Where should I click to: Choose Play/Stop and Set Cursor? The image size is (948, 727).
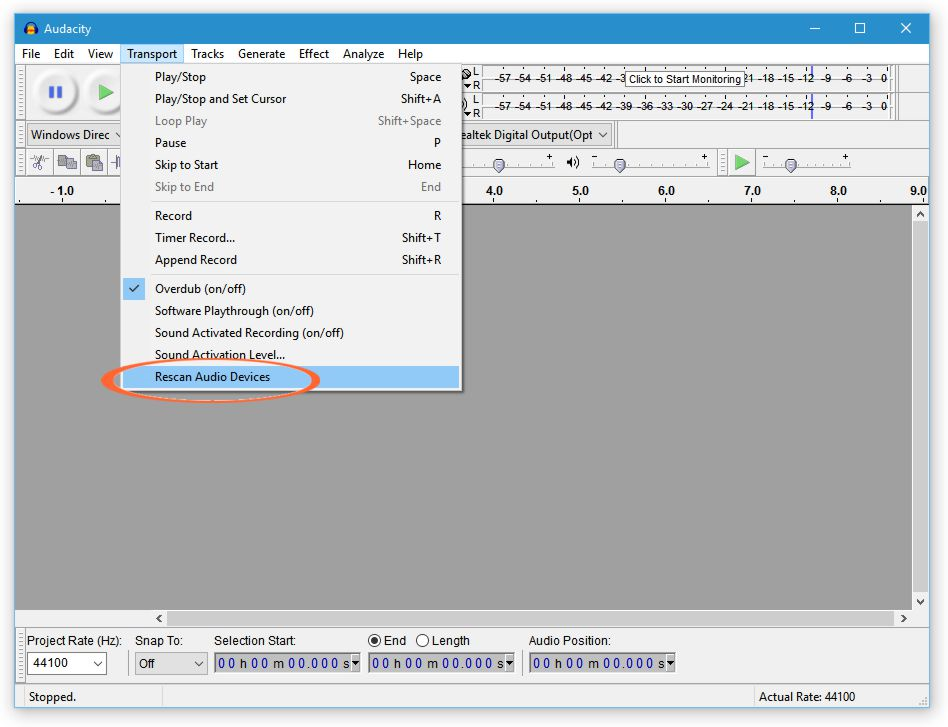290,99
